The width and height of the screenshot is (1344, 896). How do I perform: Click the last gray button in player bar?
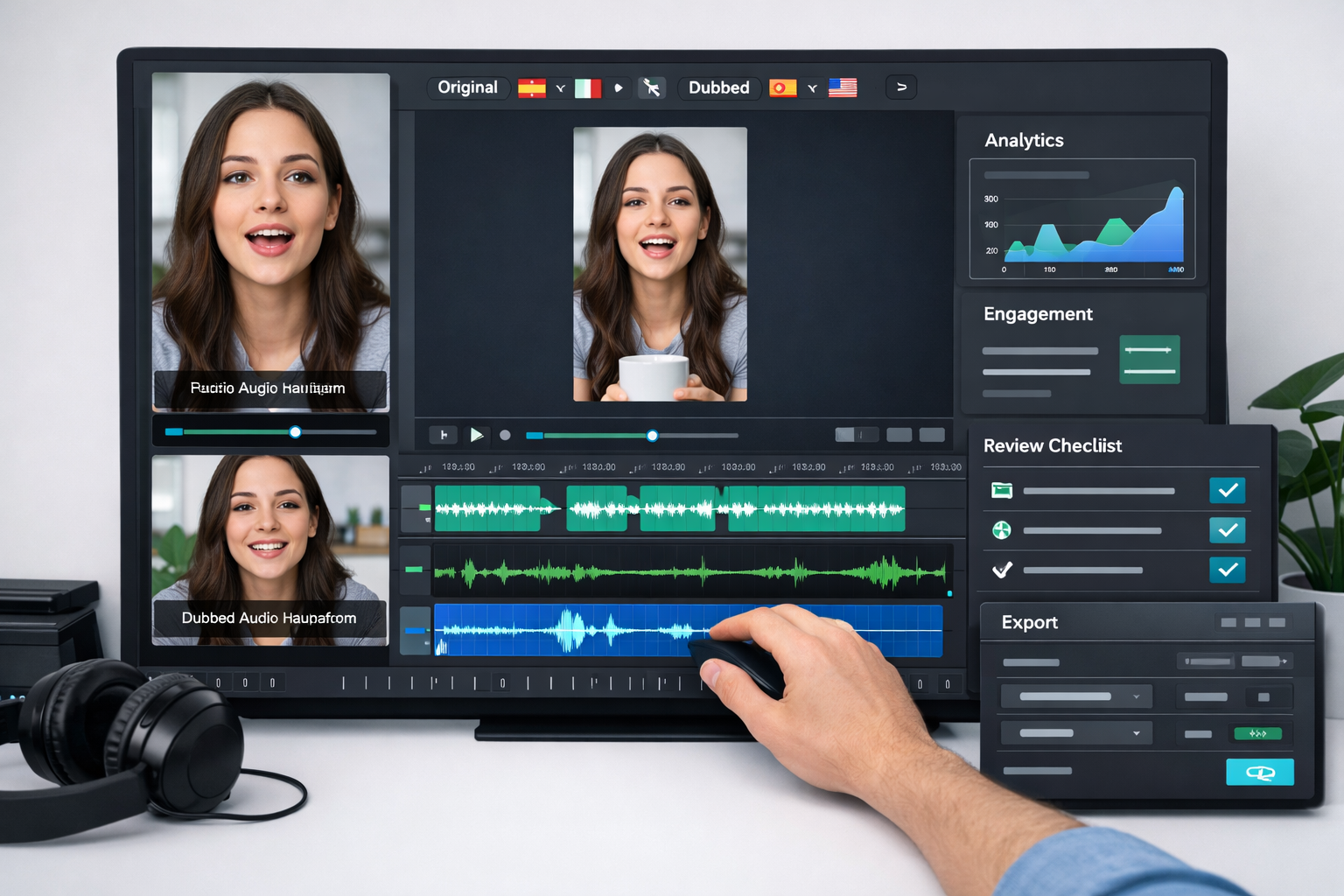pyautogui.click(x=932, y=435)
